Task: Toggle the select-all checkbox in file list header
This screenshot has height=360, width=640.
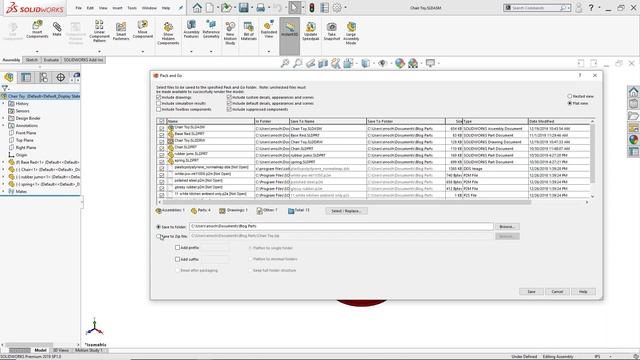Action: 162,121
